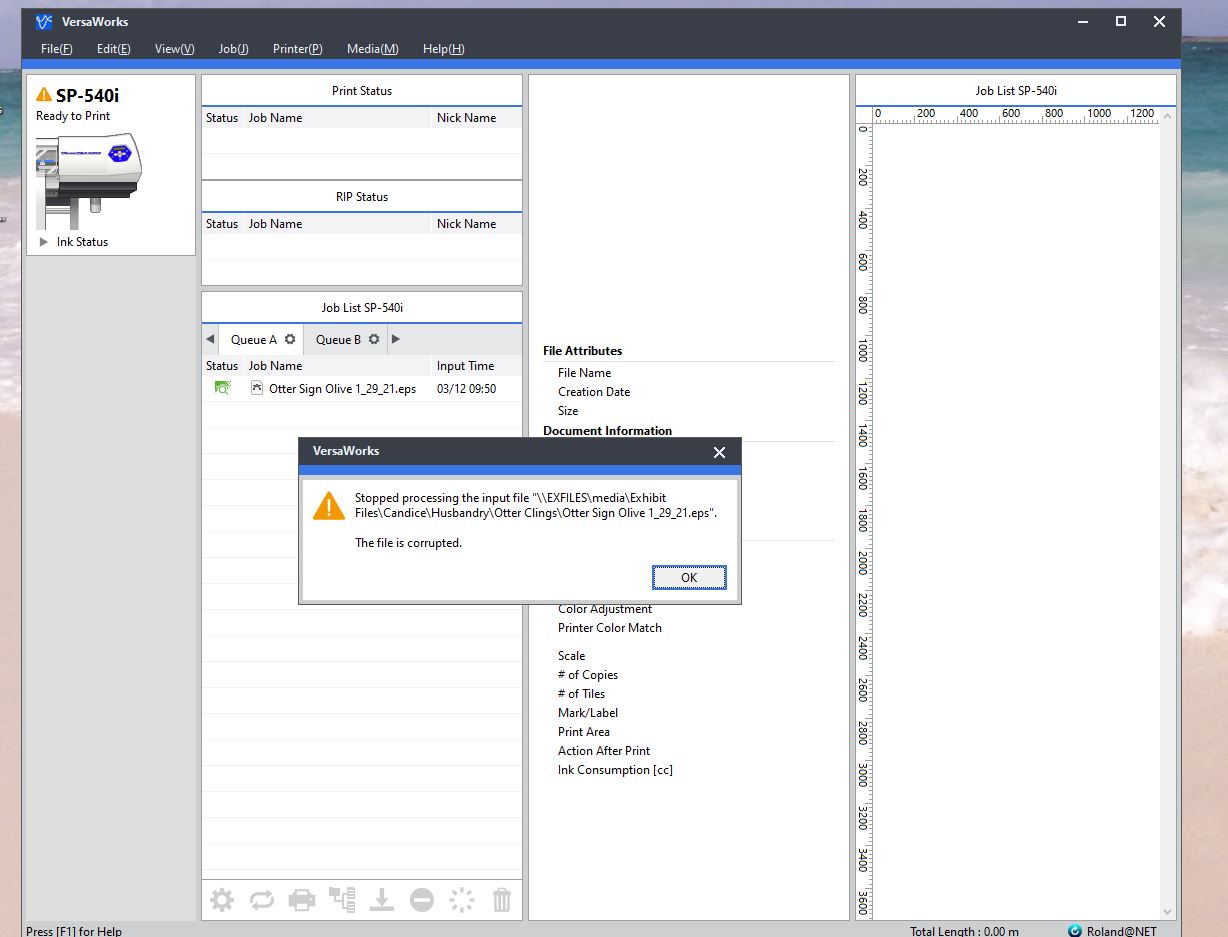Screen dimensions: 1228x937
Task: Click the trash delete job icon
Action: (x=502, y=900)
